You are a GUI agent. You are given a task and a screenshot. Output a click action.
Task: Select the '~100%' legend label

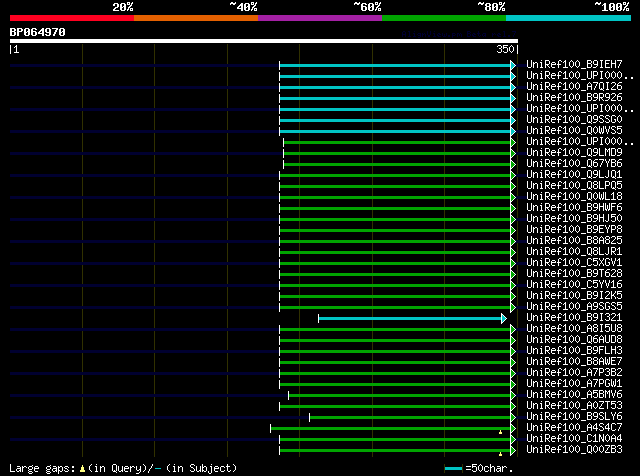point(612,7)
